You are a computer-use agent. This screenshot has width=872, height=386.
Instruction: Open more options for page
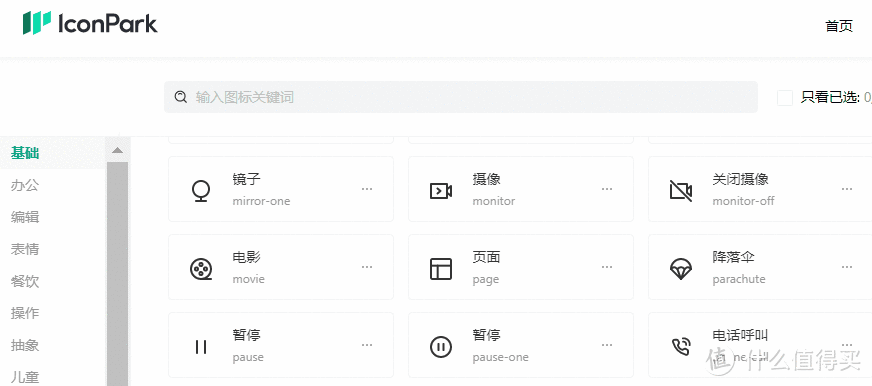[607, 267]
